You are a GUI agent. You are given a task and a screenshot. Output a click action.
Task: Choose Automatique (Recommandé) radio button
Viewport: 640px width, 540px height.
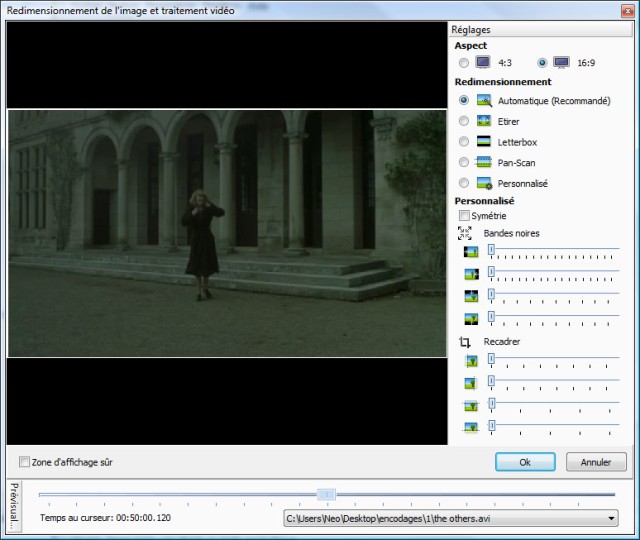pyautogui.click(x=464, y=100)
